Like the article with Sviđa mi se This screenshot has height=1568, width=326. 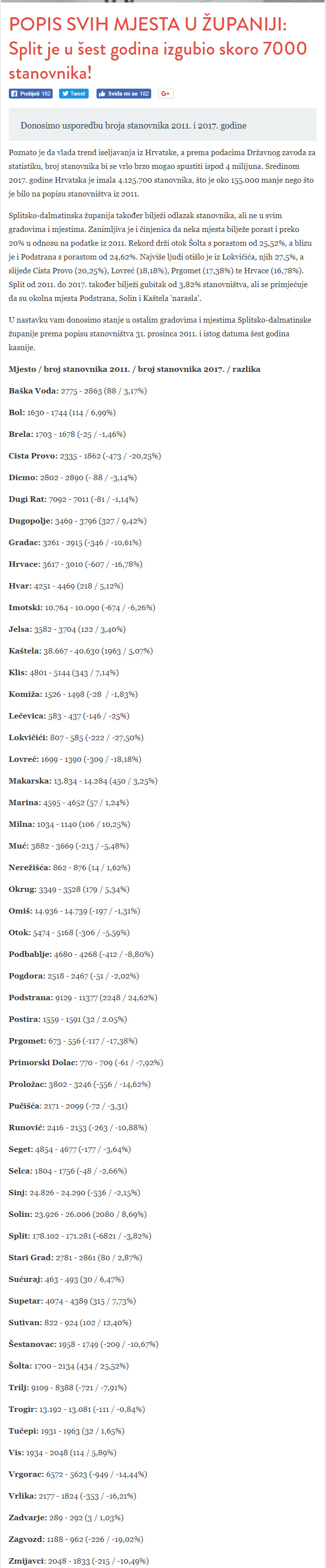(124, 94)
